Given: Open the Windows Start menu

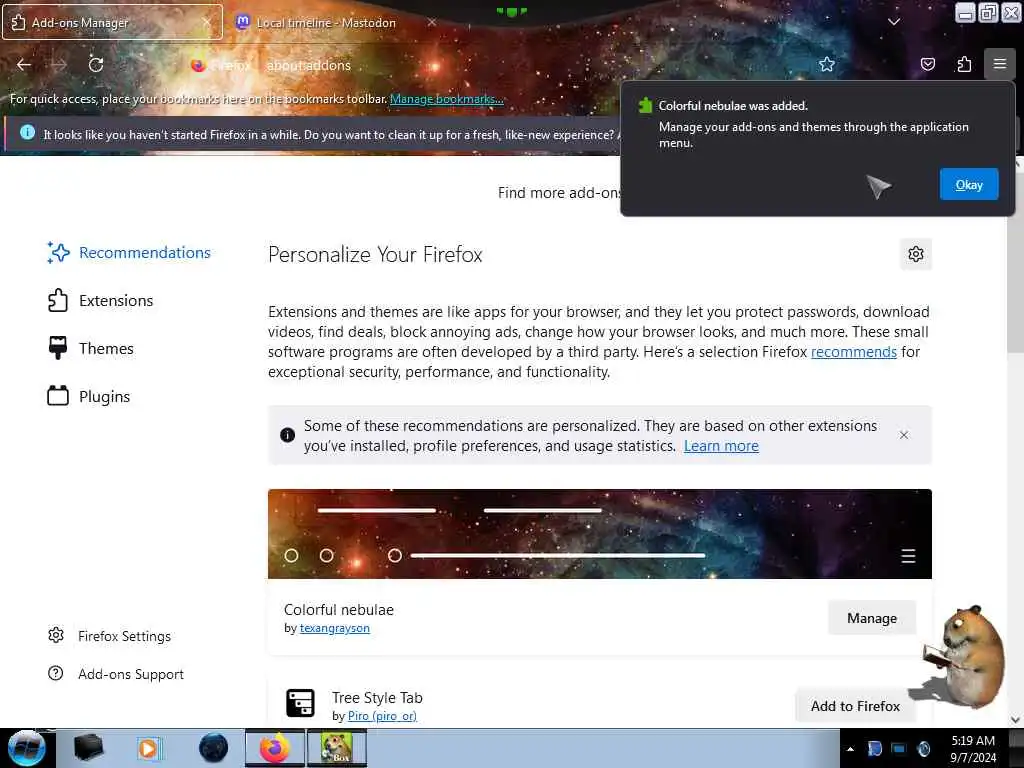Looking at the screenshot, I should coord(26,748).
